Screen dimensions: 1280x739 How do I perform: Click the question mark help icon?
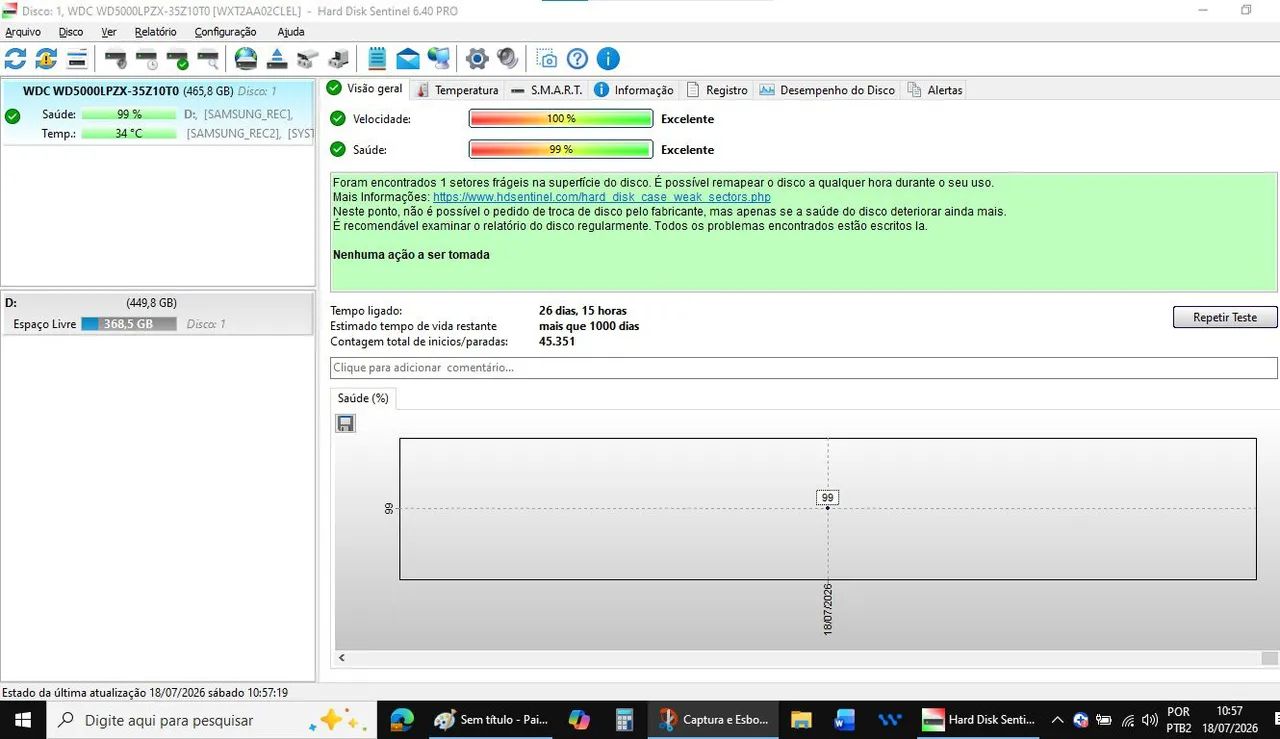577,59
